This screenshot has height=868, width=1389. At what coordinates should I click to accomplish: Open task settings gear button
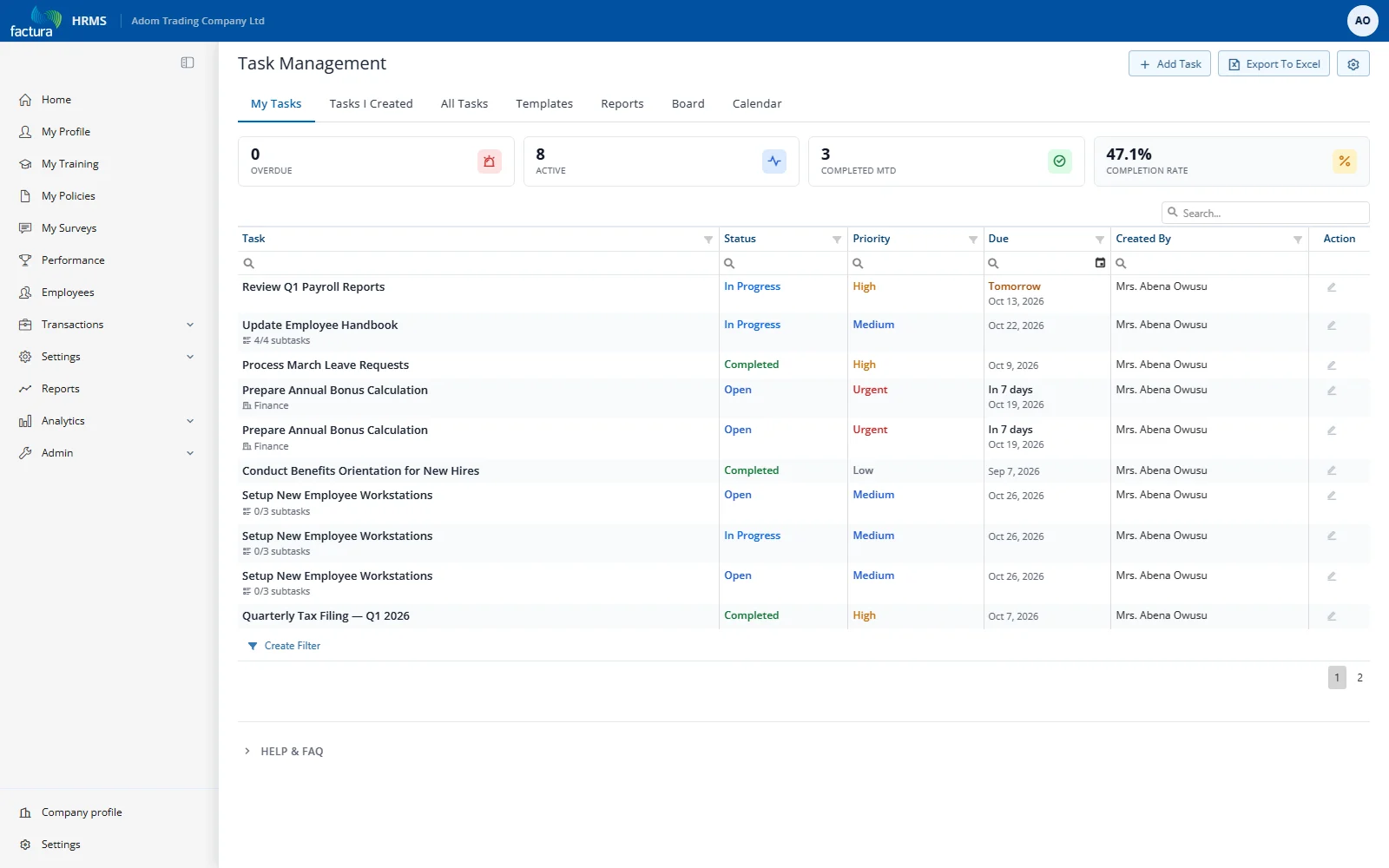pyautogui.click(x=1353, y=64)
